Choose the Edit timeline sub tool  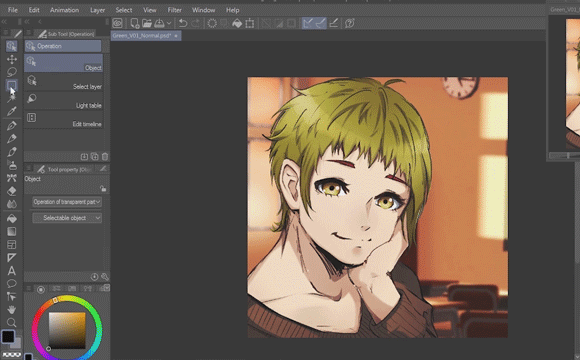coord(63,120)
